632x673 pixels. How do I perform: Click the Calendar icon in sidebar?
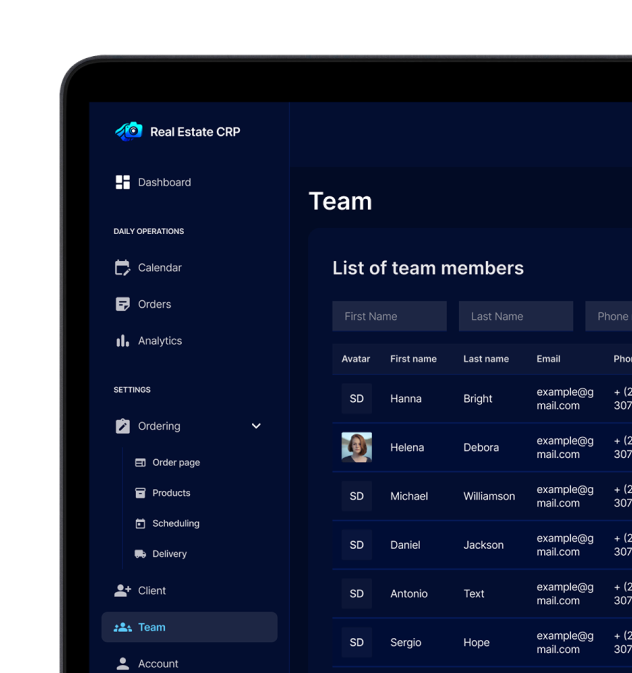click(x=122, y=267)
